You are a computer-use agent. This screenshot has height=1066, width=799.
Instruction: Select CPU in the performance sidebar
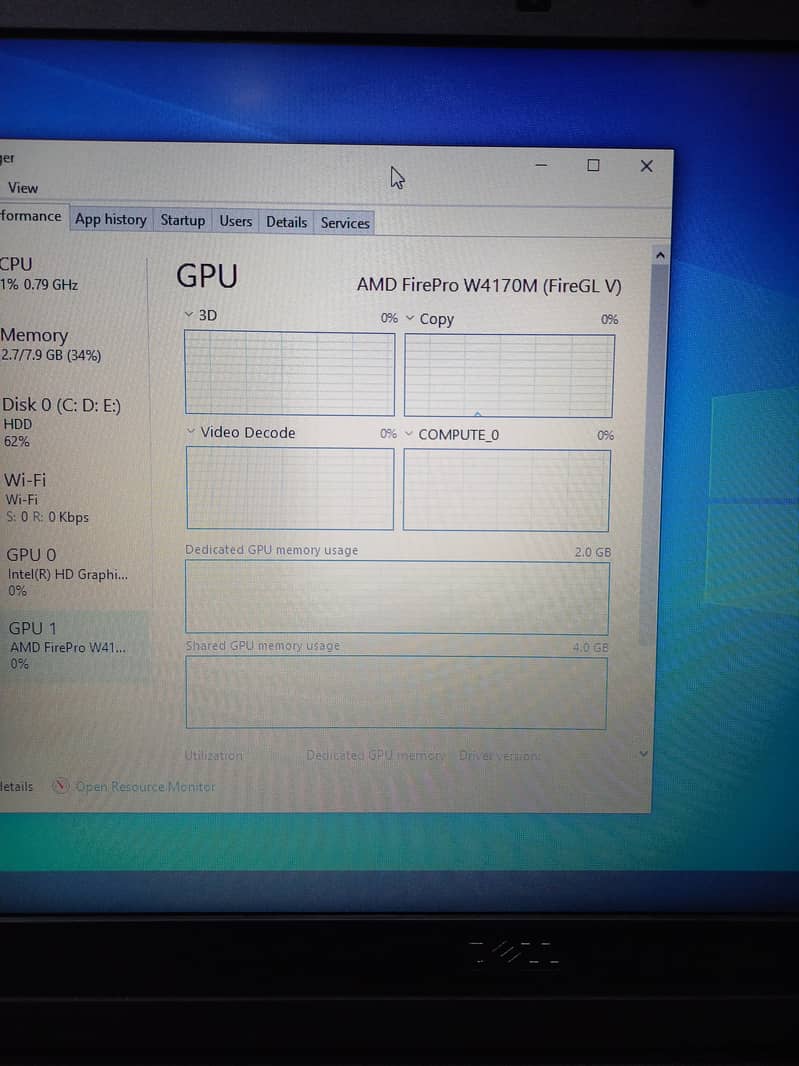[40, 274]
